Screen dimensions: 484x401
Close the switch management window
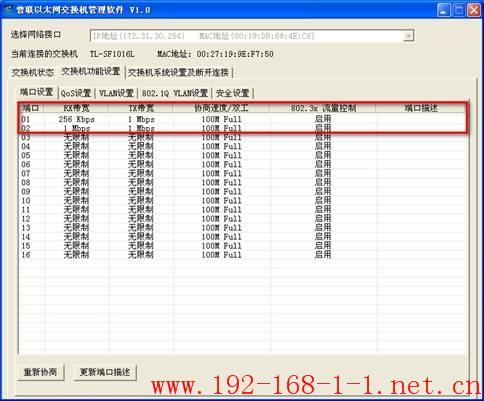pos(474,10)
